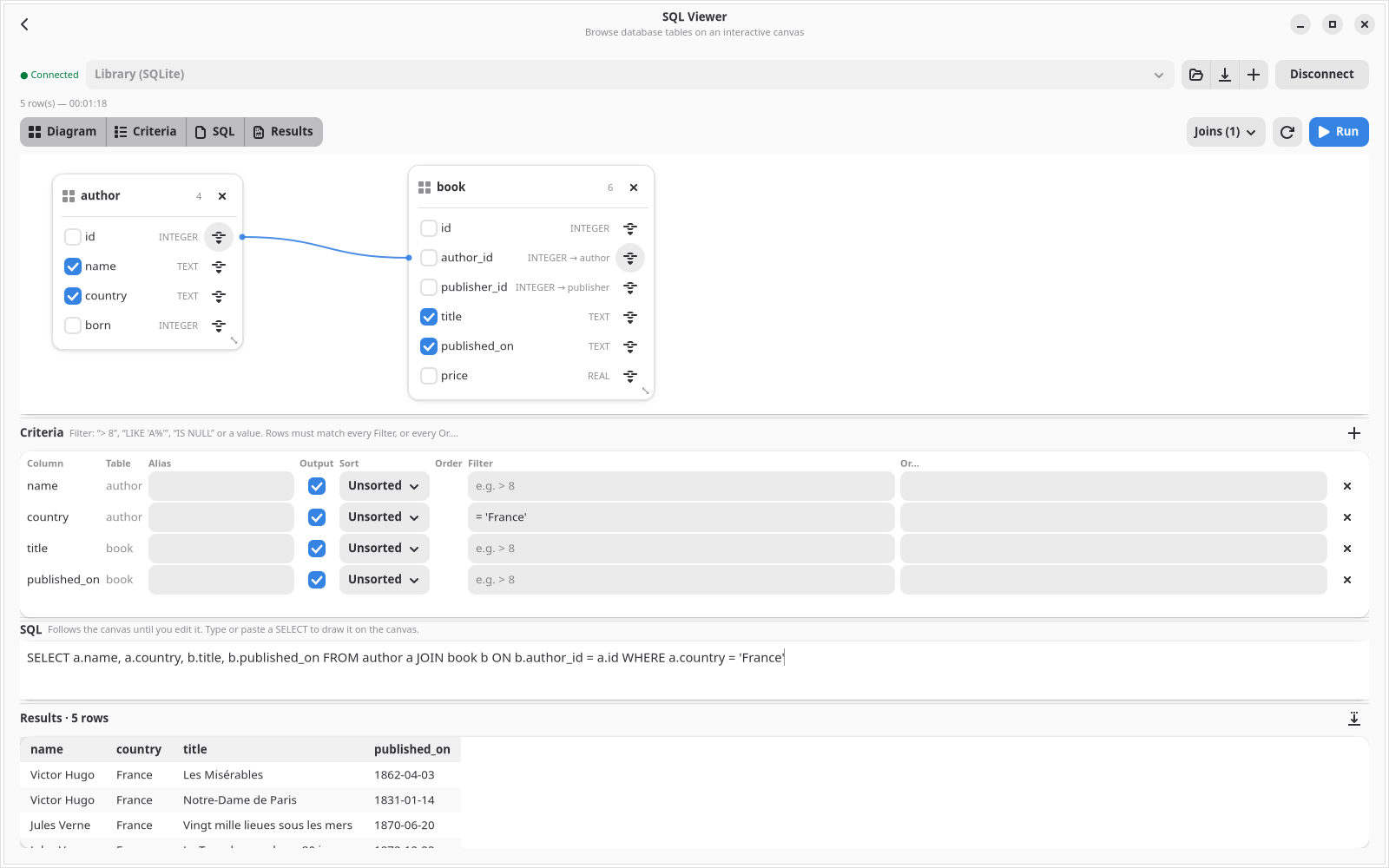Open filter icon for book title column
1389x868 pixels.
point(630,317)
